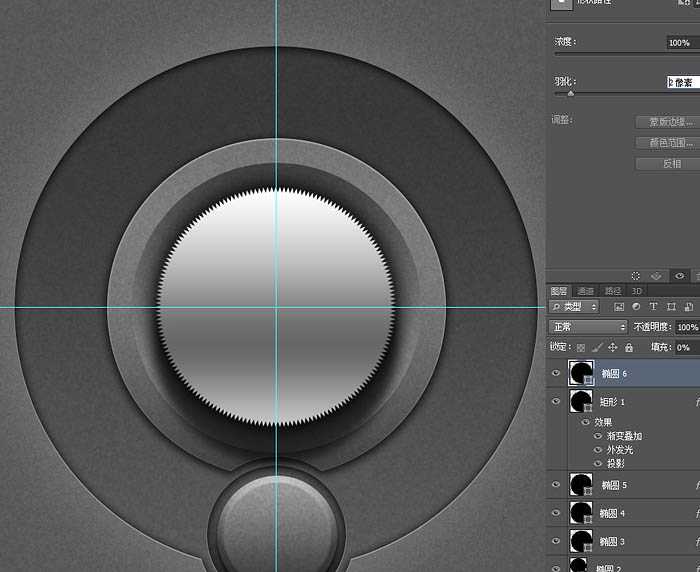The width and height of the screenshot is (700, 572).
Task: Click the 羽化 pixel value input field
Action: (x=683, y=82)
